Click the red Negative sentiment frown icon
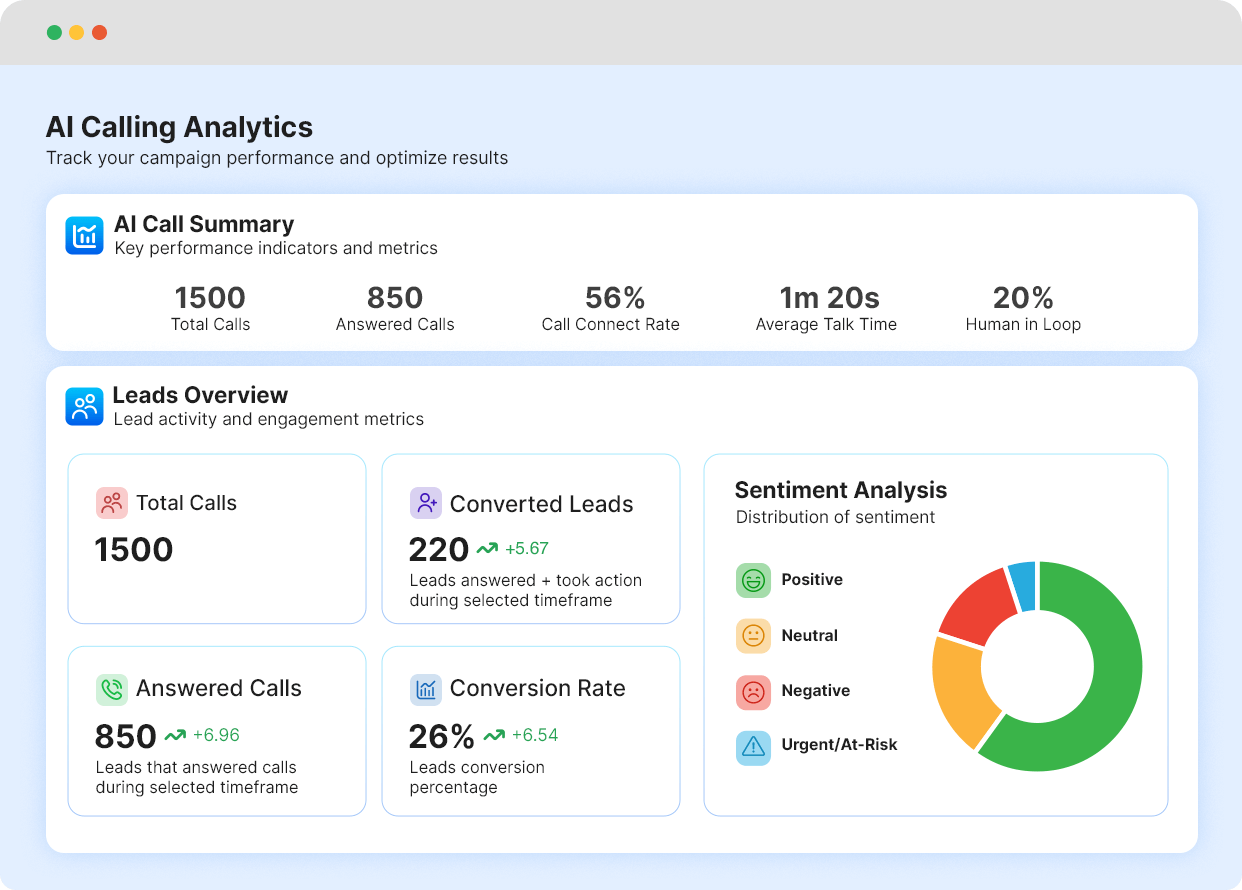 [753, 691]
